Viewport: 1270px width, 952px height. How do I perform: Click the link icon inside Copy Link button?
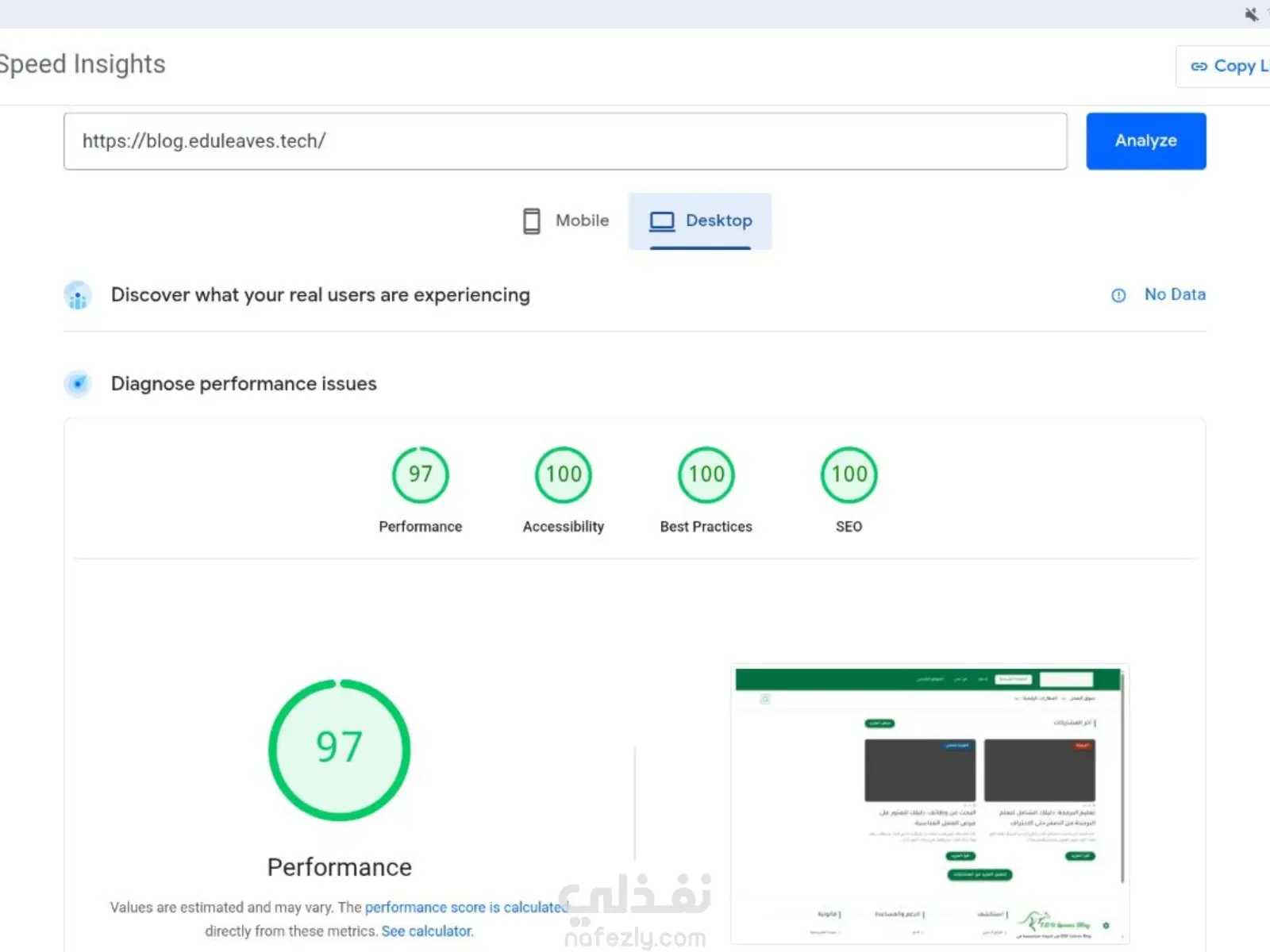click(1199, 67)
